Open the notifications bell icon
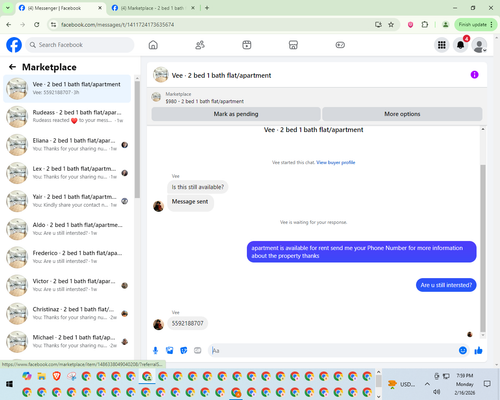This screenshot has height=400, width=500. point(461,45)
